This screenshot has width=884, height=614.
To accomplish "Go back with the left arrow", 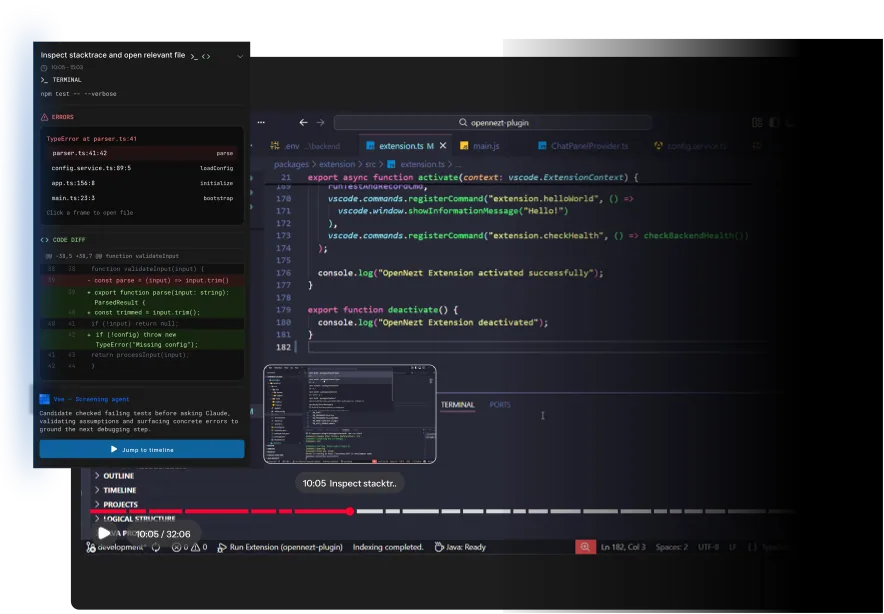I will point(303,122).
